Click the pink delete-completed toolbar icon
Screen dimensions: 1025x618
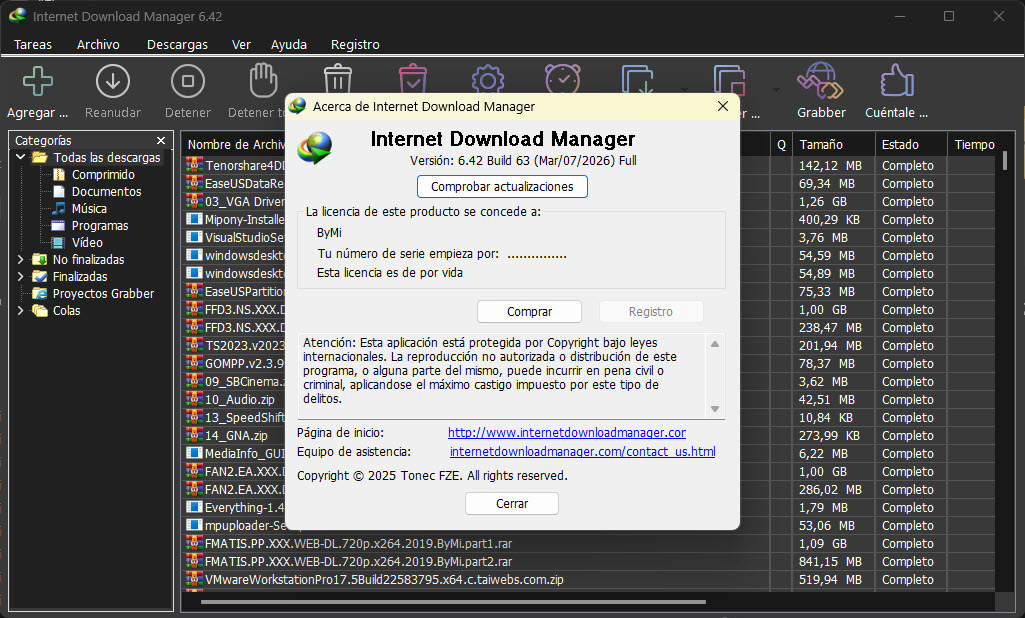(413, 78)
